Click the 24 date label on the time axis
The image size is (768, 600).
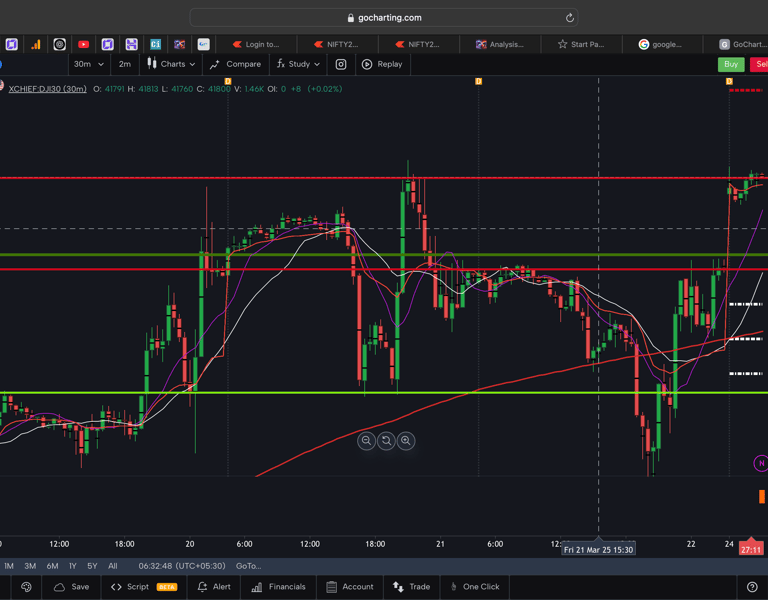tap(729, 544)
